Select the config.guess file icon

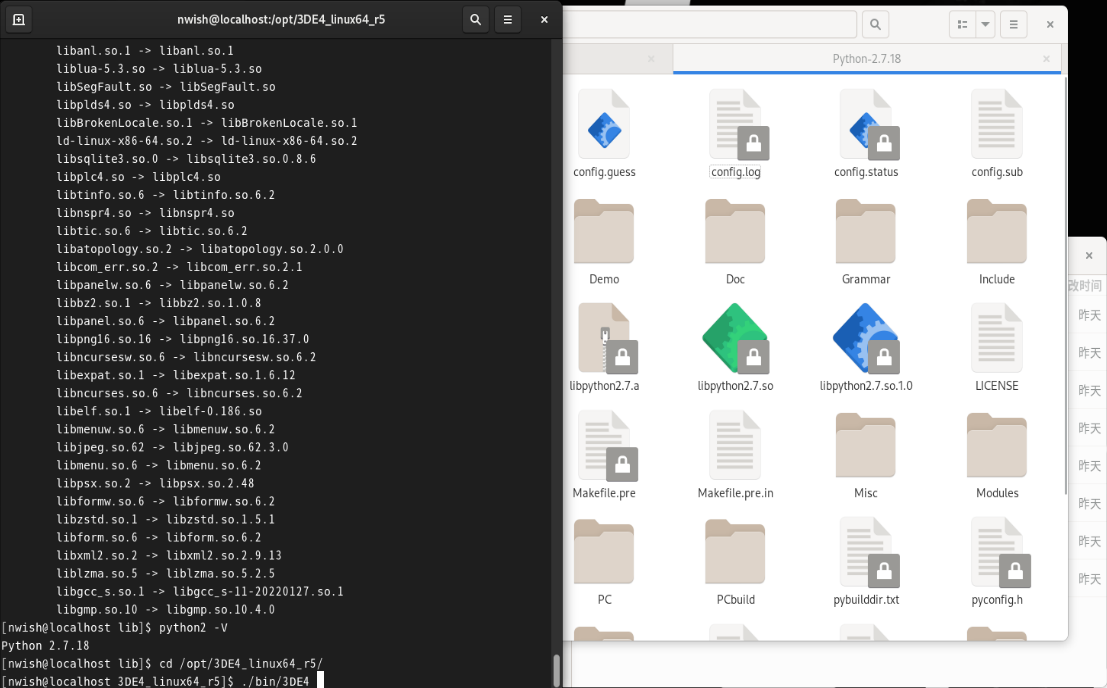(x=604, y=125)
